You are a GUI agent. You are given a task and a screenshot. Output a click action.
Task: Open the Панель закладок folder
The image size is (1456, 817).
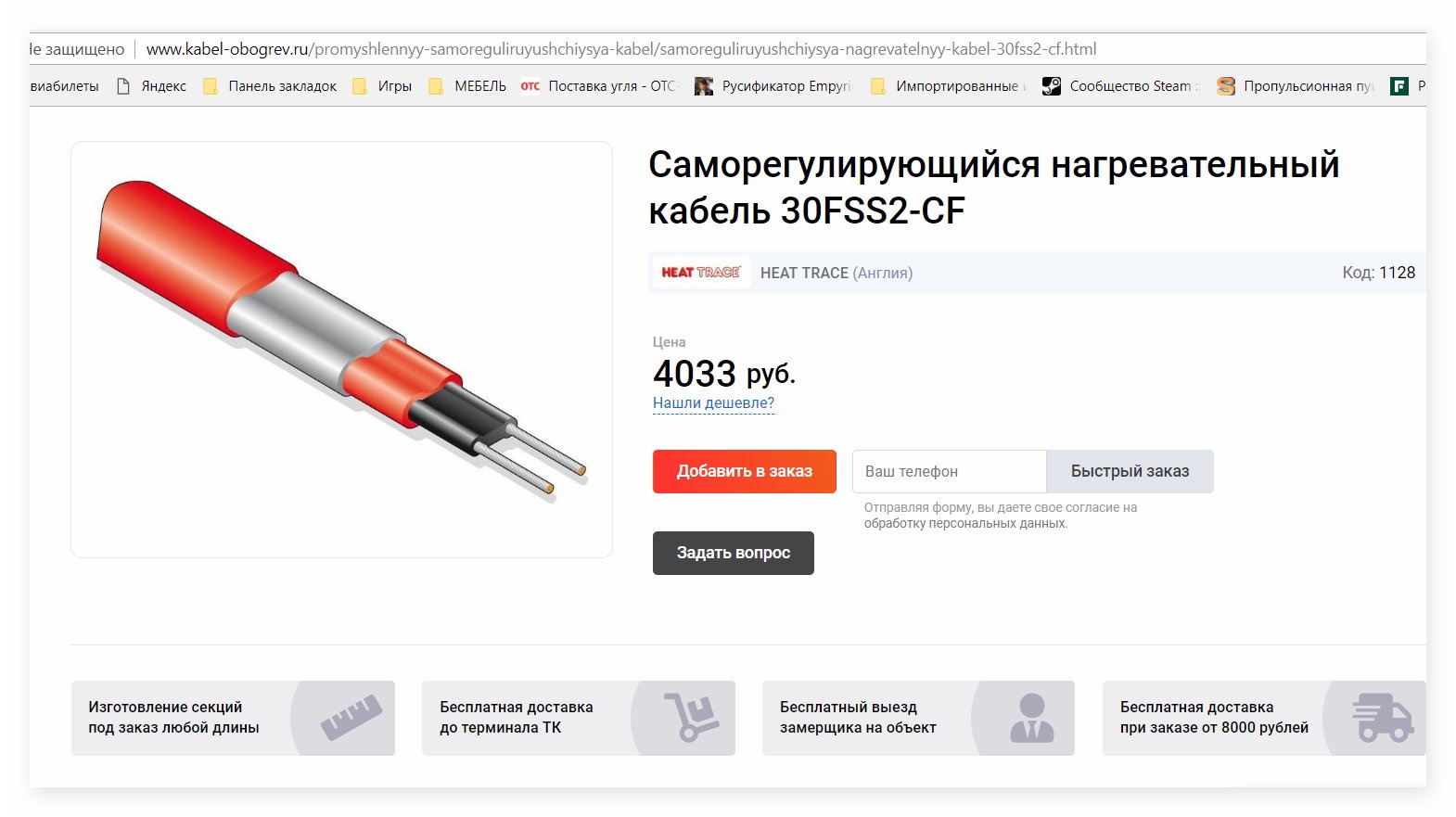pyautogui.click(x=270, y=86)
